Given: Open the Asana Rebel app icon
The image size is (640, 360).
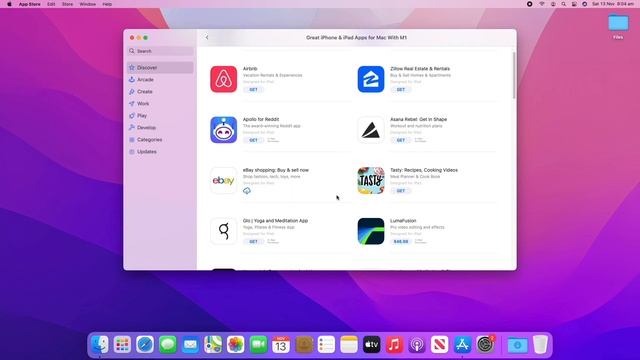Looking at the screenshot, I should click(371, 130).
